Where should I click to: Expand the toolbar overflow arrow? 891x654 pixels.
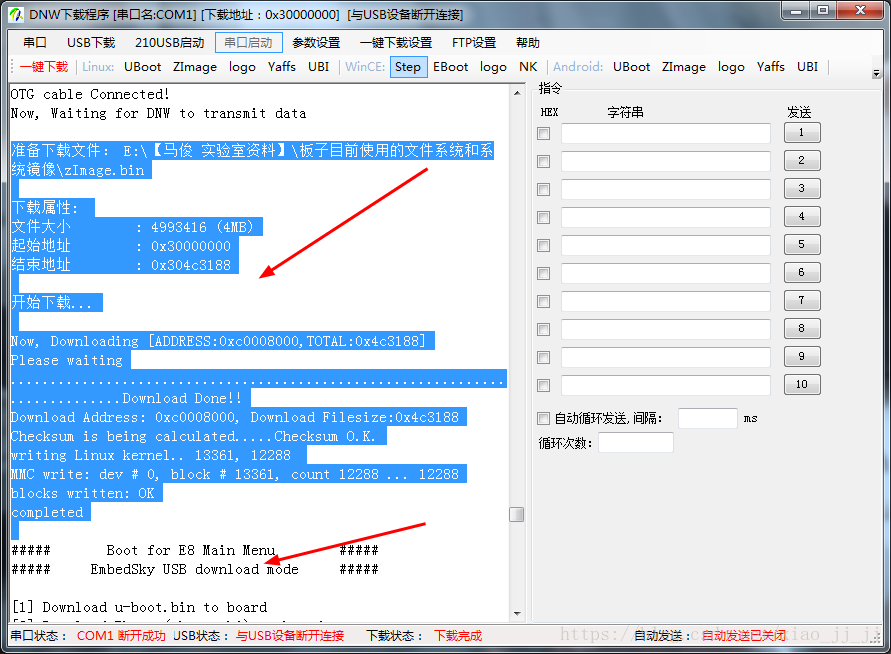876,73
